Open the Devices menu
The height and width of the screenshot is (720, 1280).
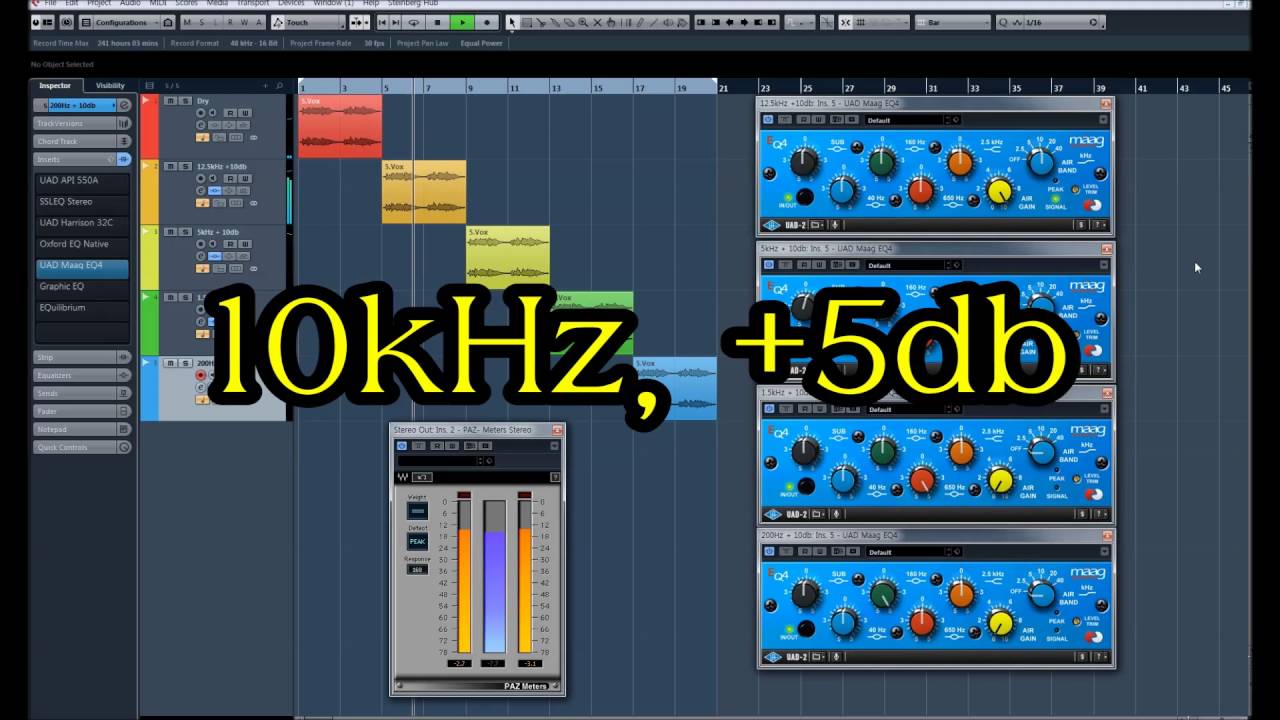pos(291,3)
